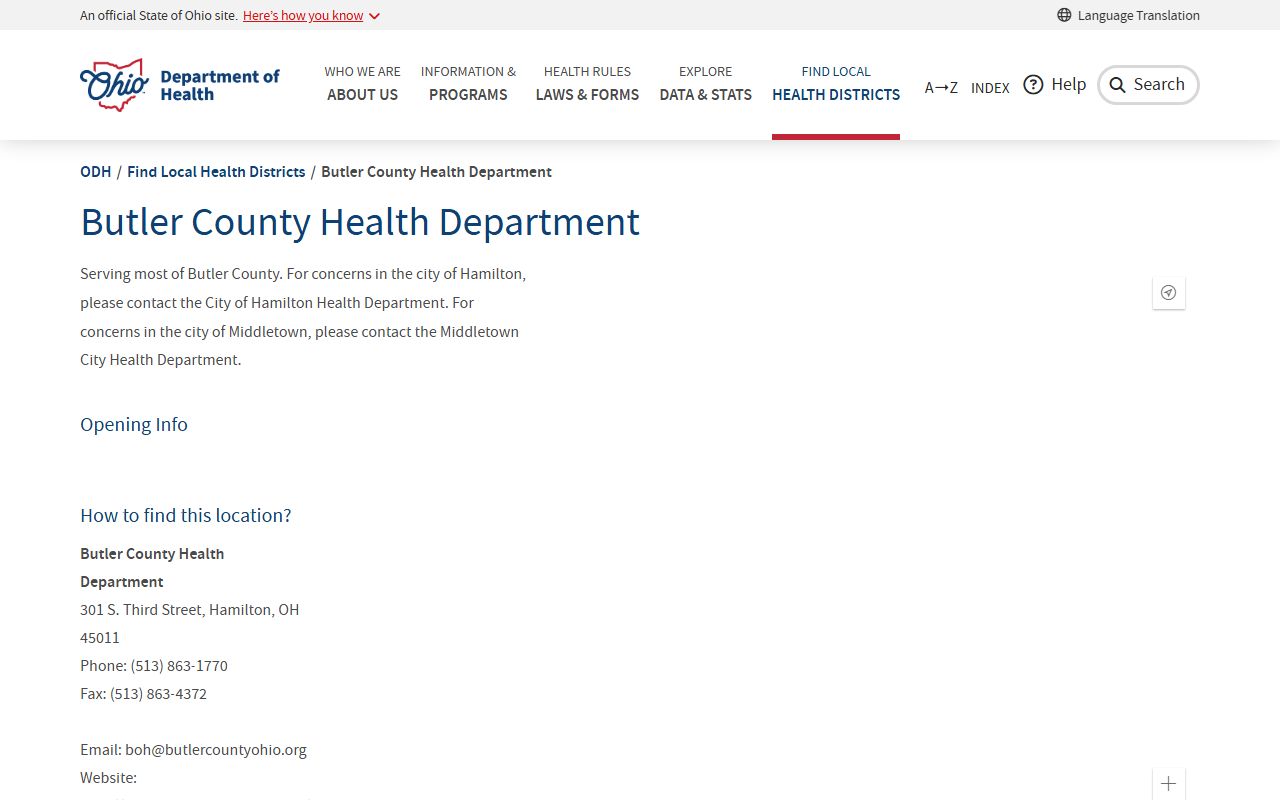Click the "Website:" label
The width and height of the screenshot is (1280, 800).
pos(109,778)
